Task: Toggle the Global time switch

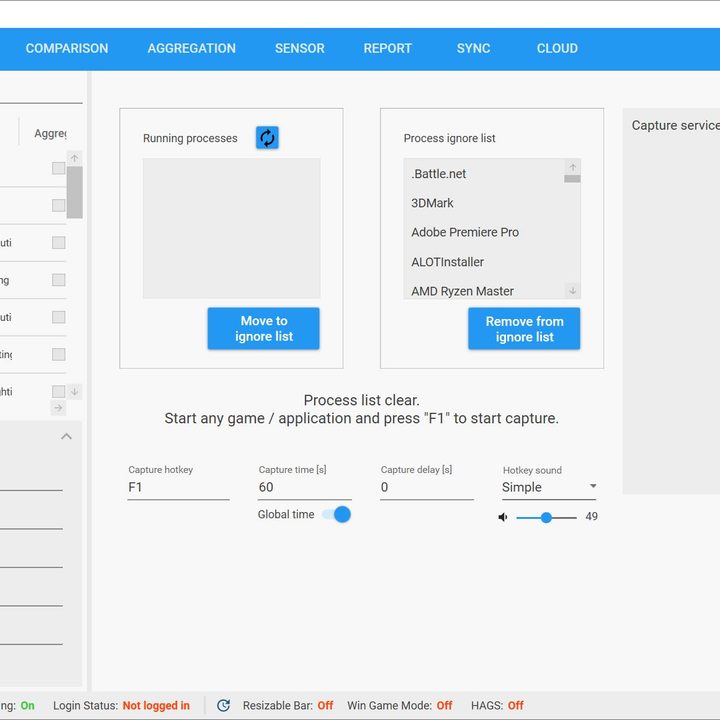Action: [x=337, y=514]
